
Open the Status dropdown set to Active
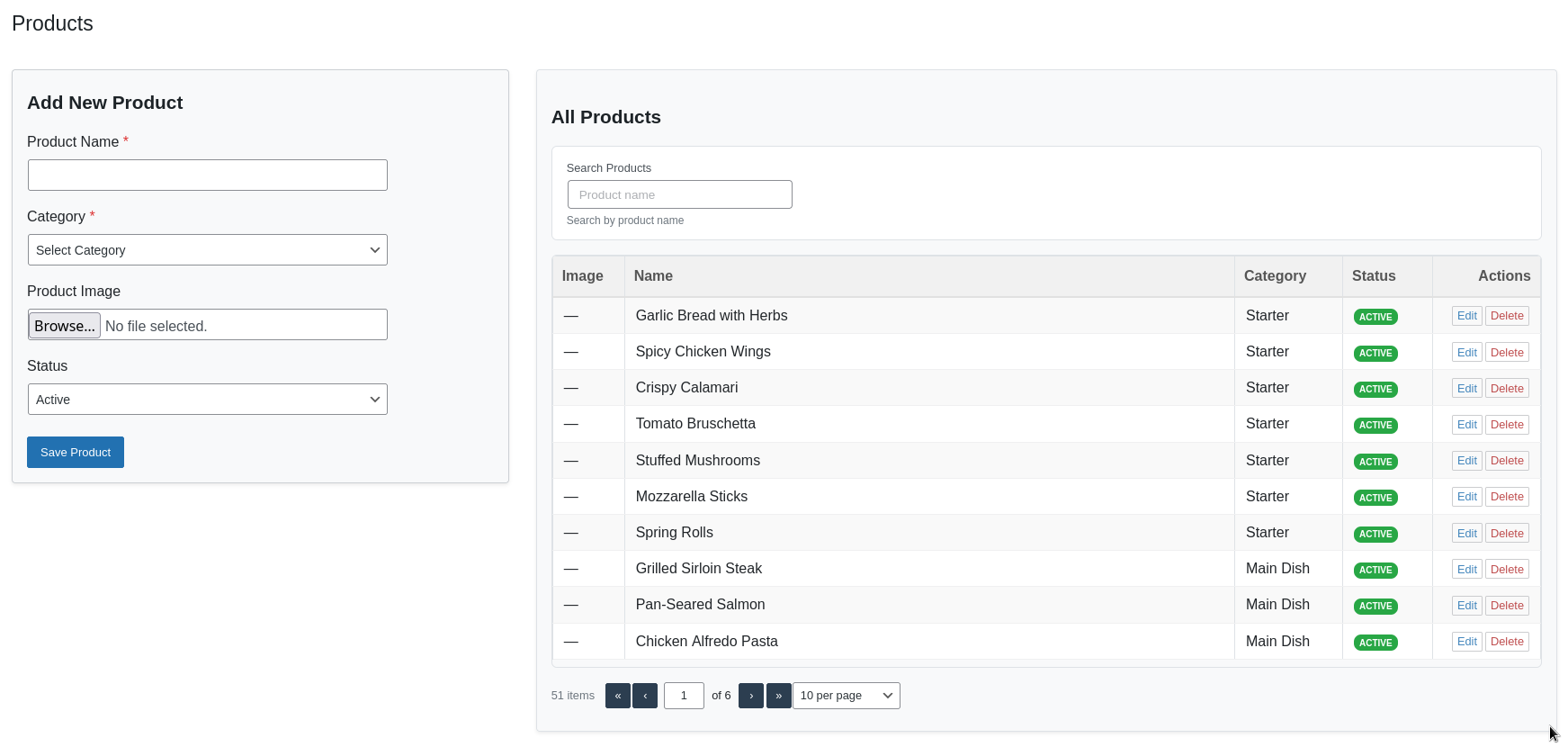coord(208,400)
